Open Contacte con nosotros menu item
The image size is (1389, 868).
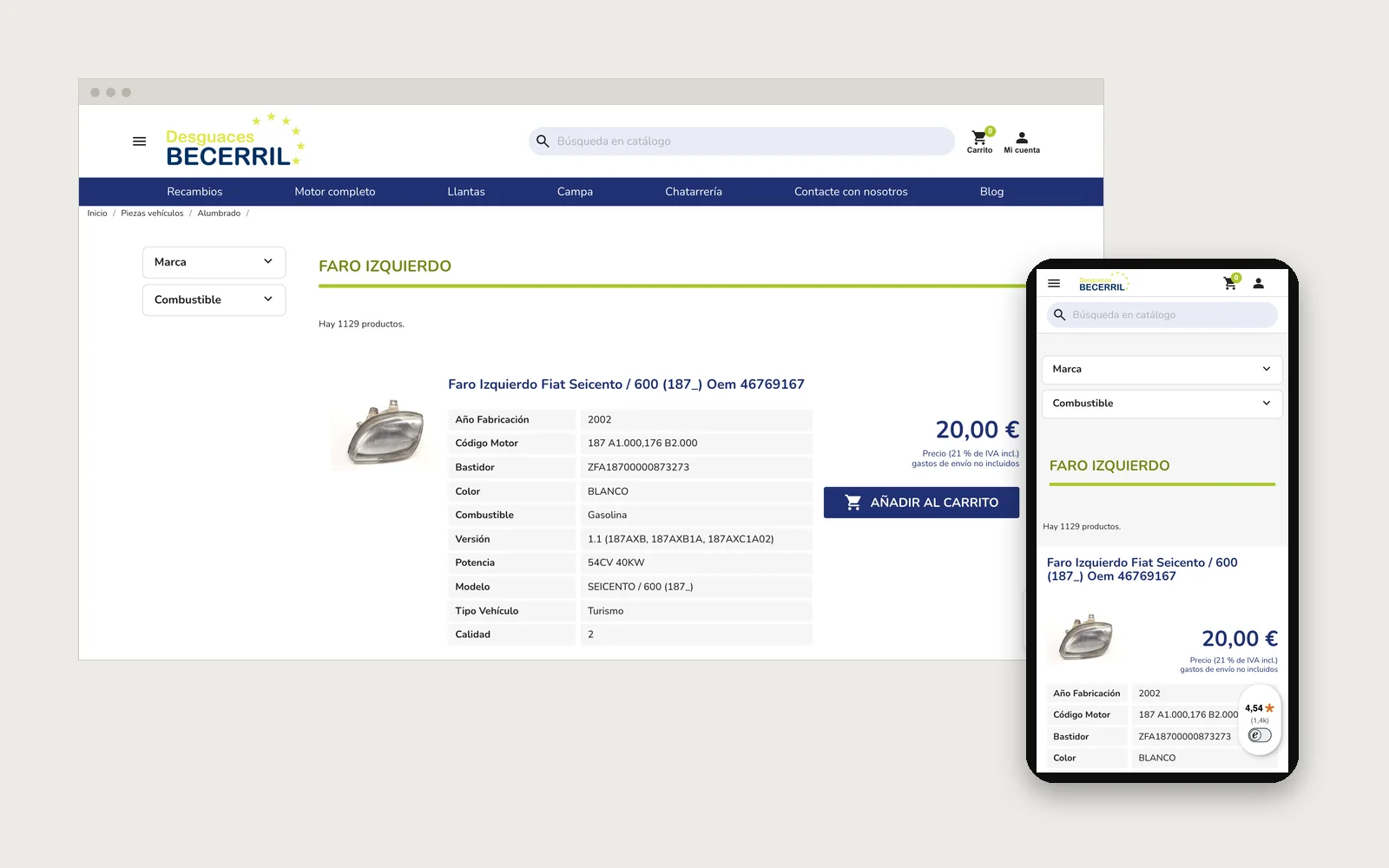[x=851, y=192]
